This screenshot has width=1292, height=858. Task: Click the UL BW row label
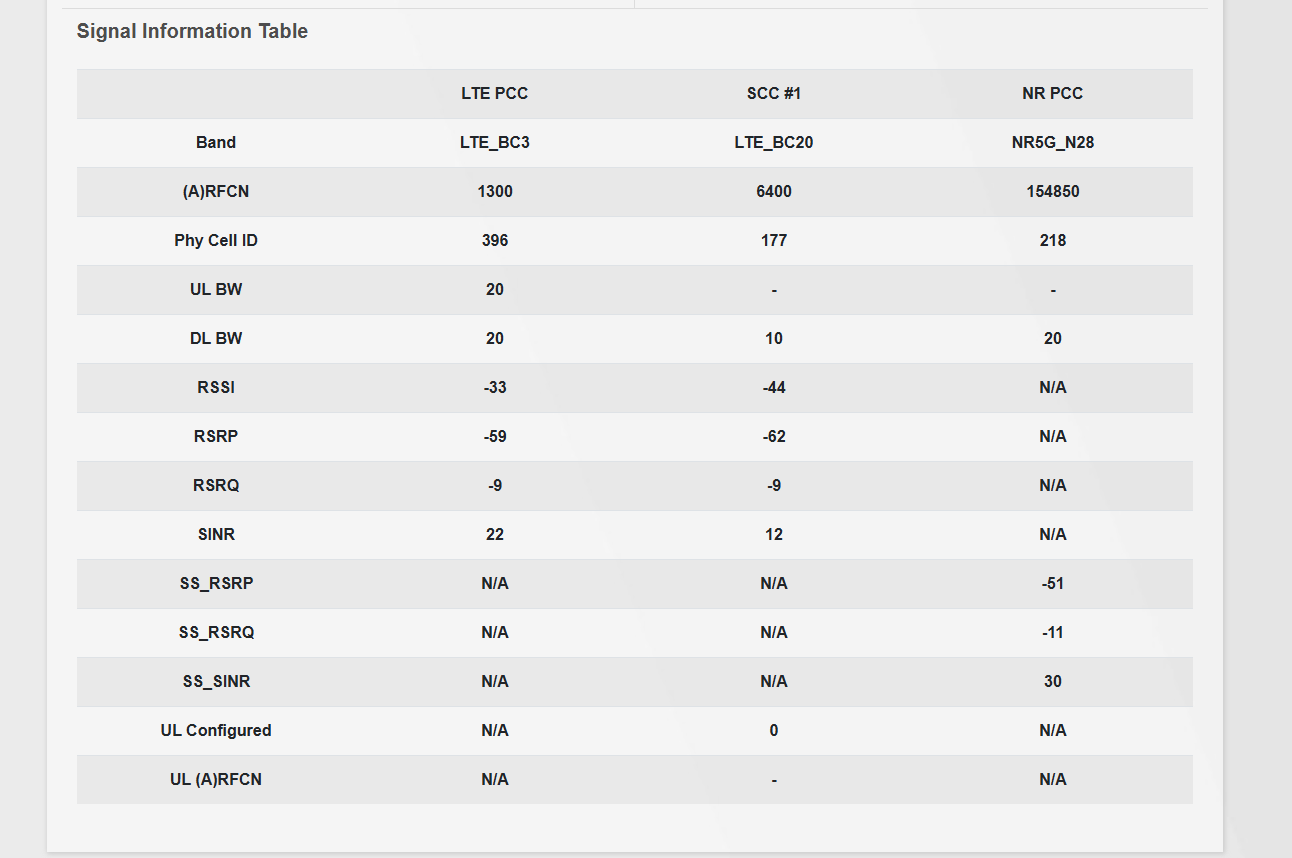pyautogui.click(x=216, y=289)
